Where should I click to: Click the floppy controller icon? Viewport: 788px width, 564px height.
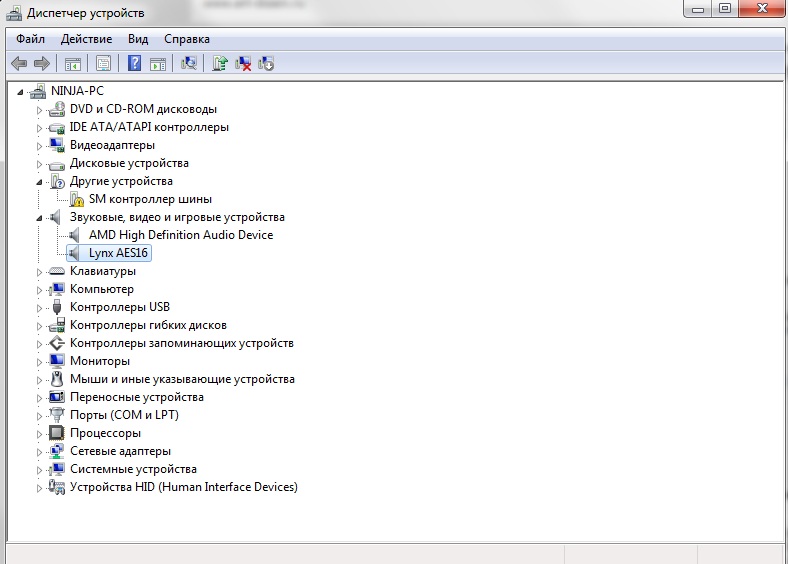[57, 325]
